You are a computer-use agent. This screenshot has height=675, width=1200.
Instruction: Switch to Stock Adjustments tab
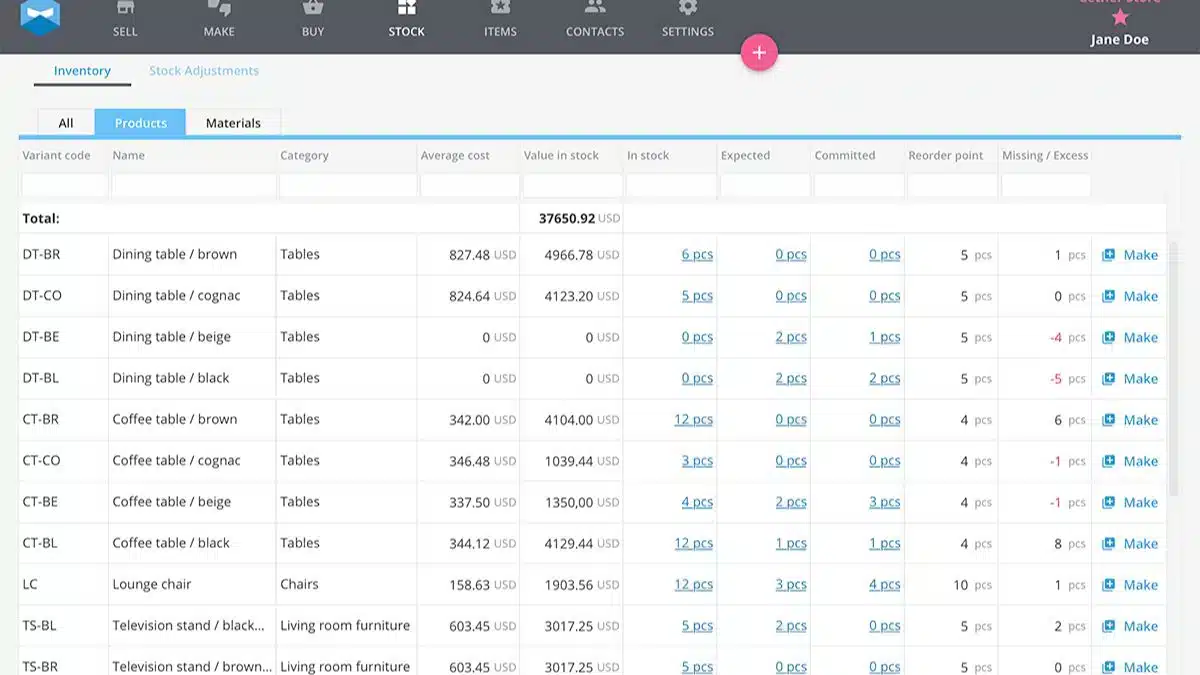[204, 71]
